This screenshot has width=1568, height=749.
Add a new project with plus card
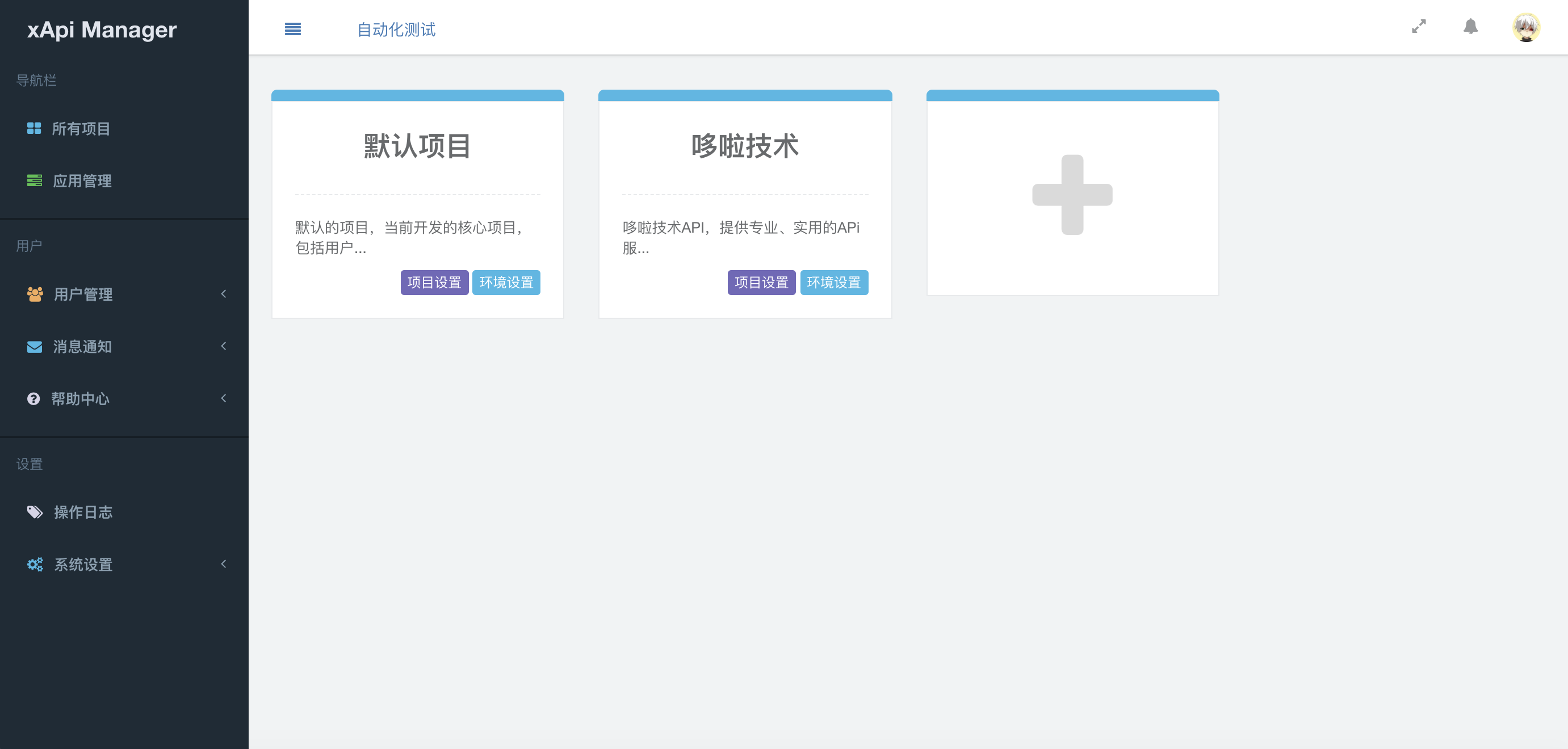pos(1072,195)
